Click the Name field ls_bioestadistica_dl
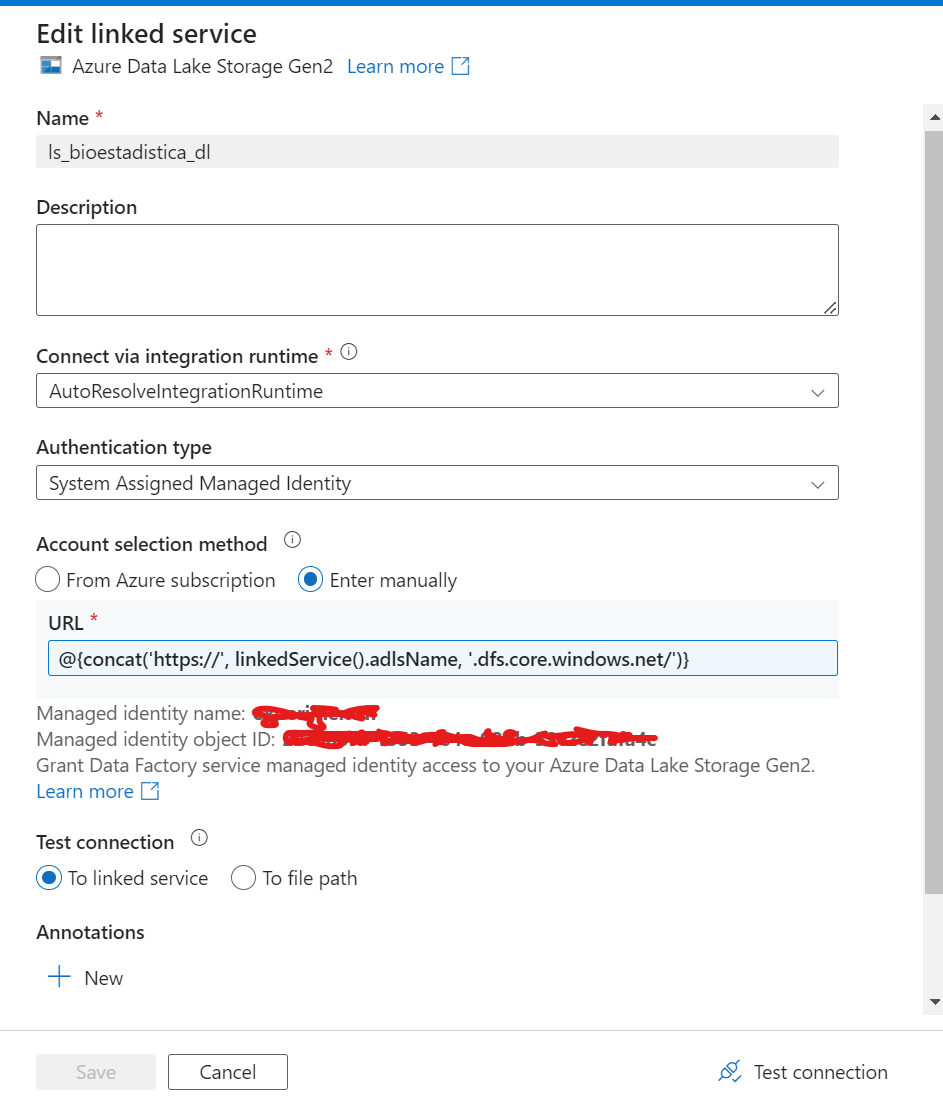943x1108 pixels. 437,152
